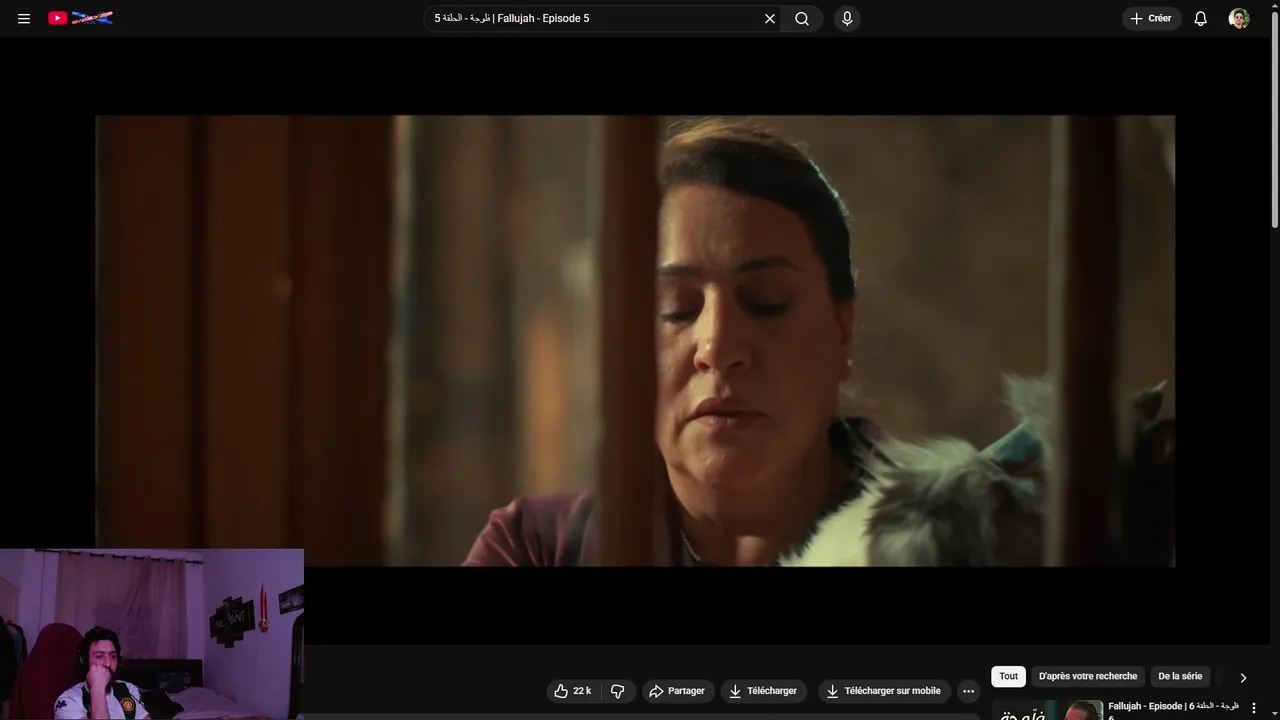Select the De la série chip
The height and width of the screenshot is (720, 1280).
coord(1180,677)
